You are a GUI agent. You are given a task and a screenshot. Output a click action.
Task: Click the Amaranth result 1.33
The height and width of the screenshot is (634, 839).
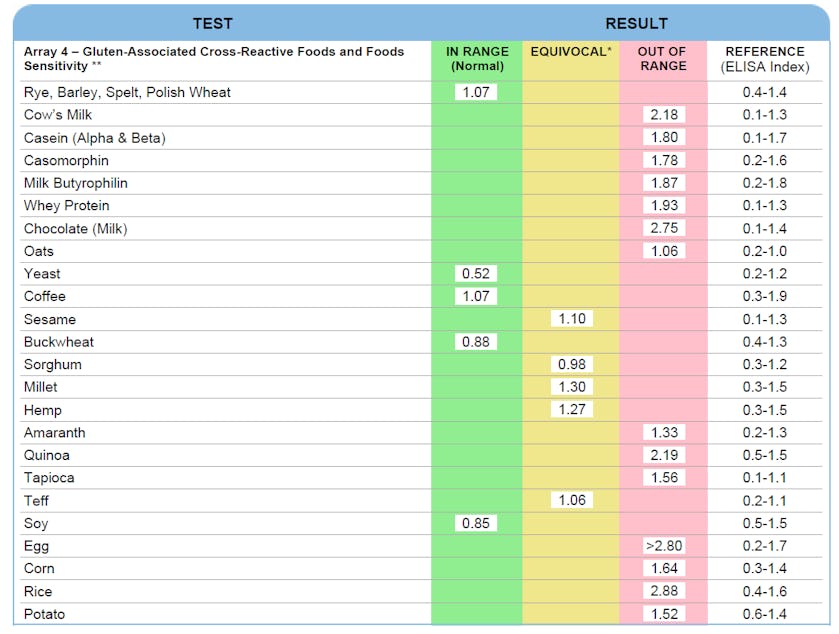click(664, 432)
